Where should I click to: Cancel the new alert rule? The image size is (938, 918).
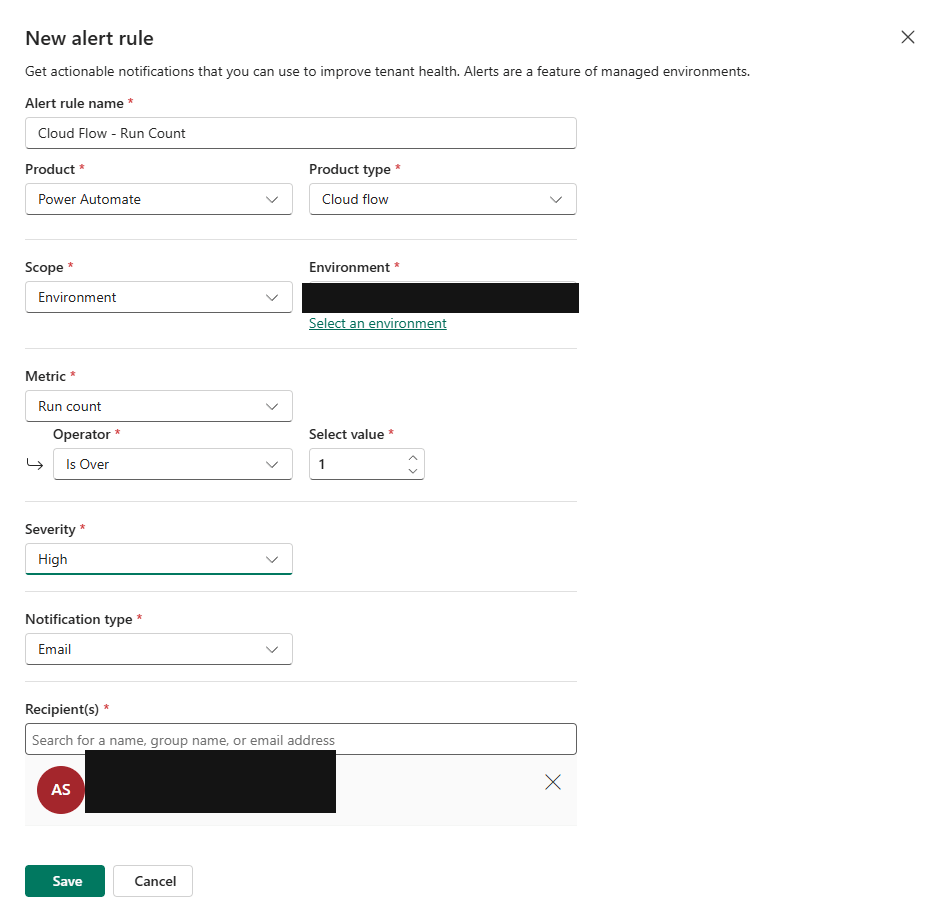pyautogui.click(x=153, y=881)
